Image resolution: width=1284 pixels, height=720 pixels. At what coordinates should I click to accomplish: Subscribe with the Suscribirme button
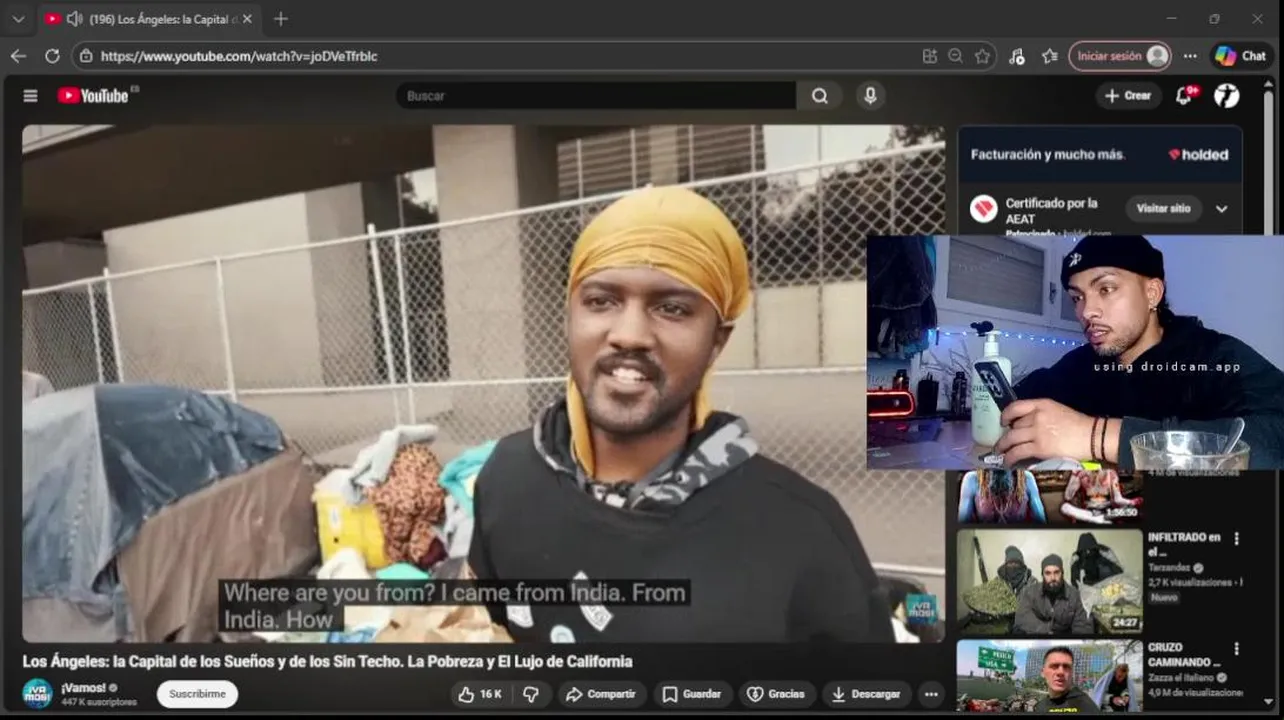197,694
